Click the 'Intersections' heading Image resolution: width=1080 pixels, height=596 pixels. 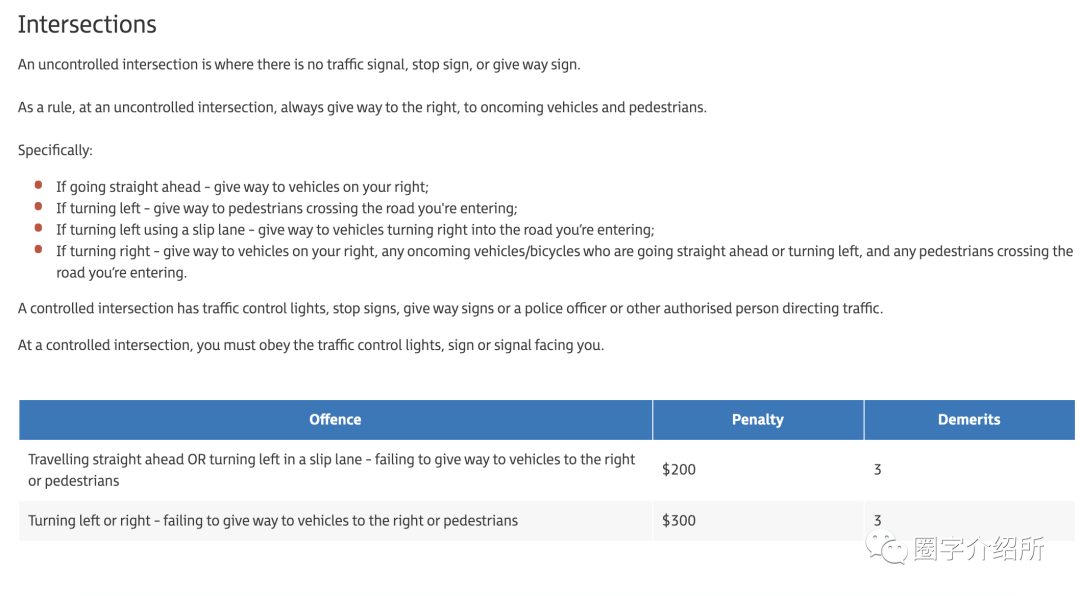coord(87,24)
